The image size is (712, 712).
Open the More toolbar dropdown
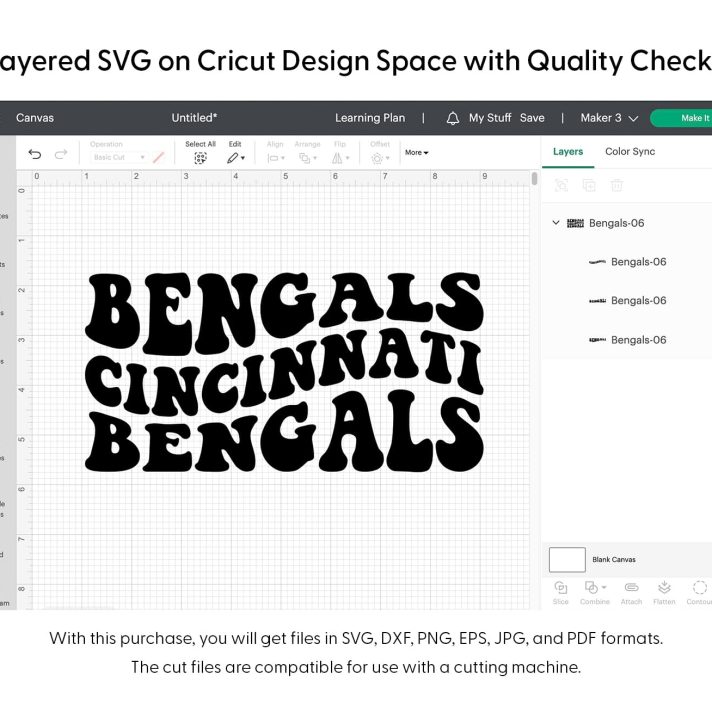tap(416, 153)
